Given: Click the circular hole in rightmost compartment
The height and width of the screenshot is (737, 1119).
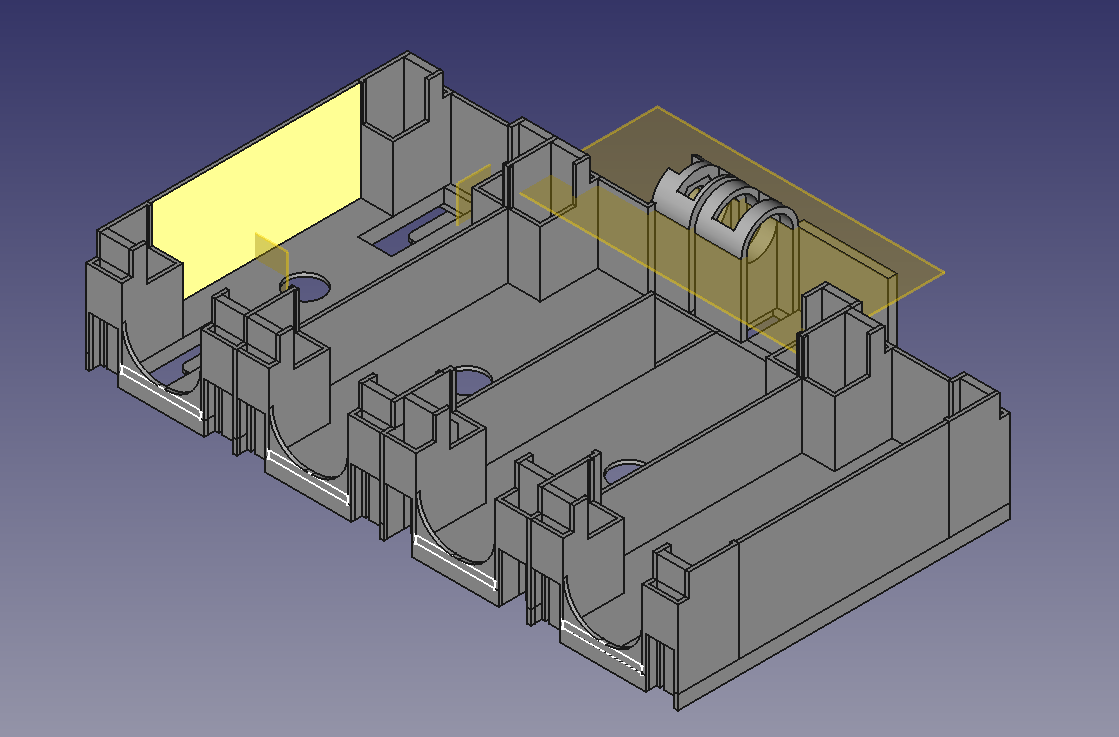Looking at the screenshot, I should point(626,469).
